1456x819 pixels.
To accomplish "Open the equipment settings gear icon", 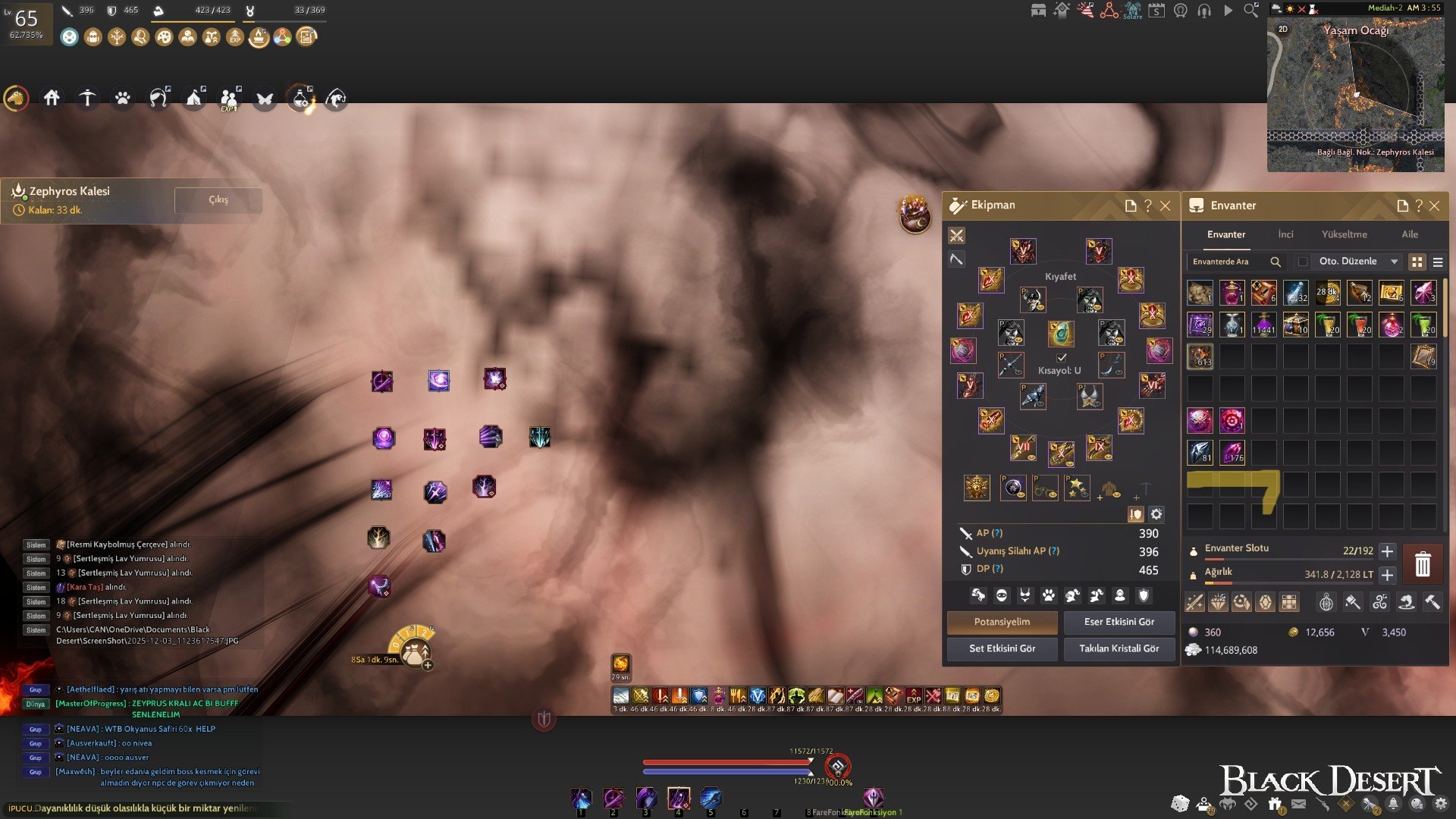I will point(1156,514).
